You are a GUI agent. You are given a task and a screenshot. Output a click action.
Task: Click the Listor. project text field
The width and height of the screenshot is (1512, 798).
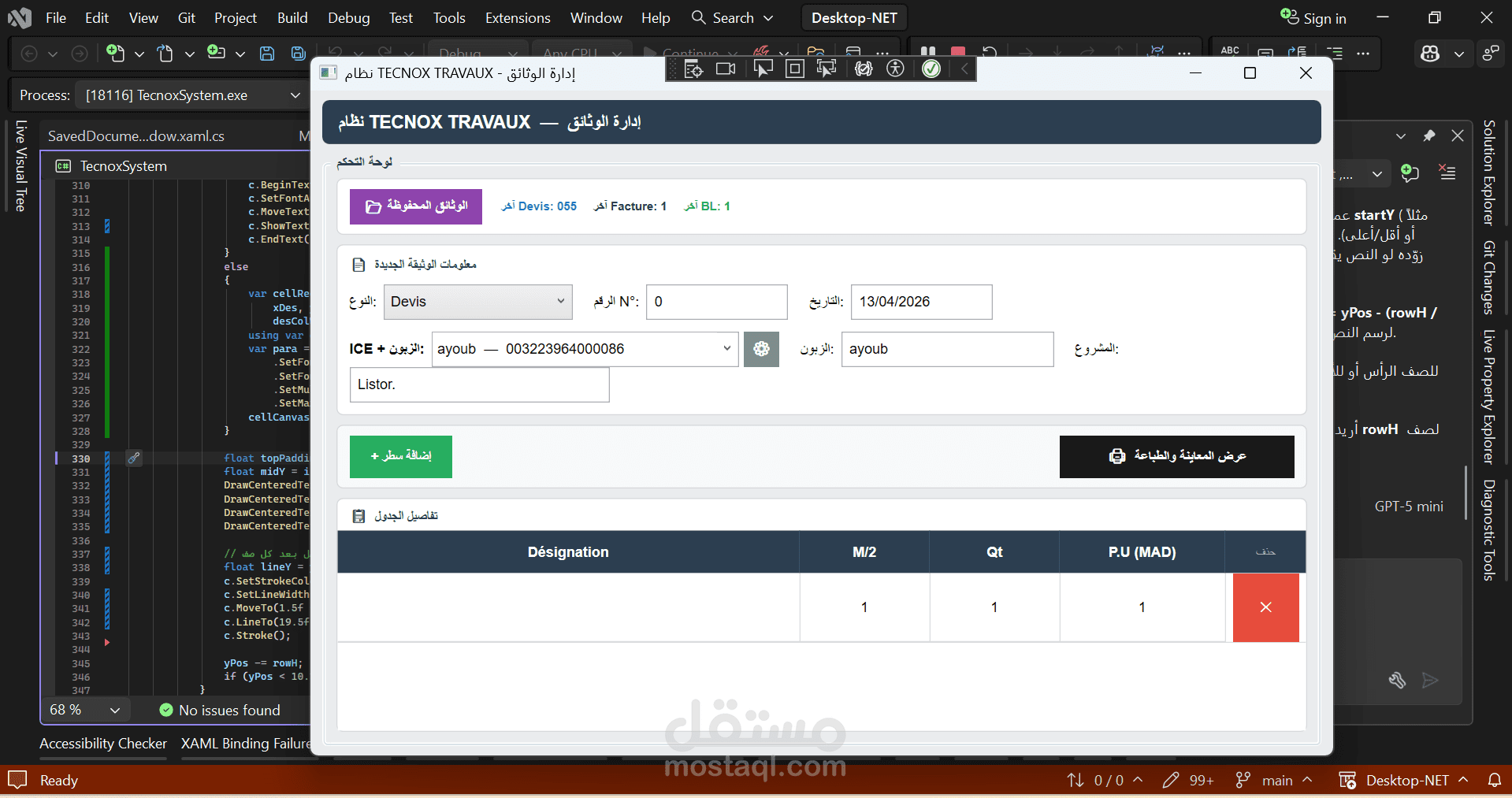(x=479, y=384)
